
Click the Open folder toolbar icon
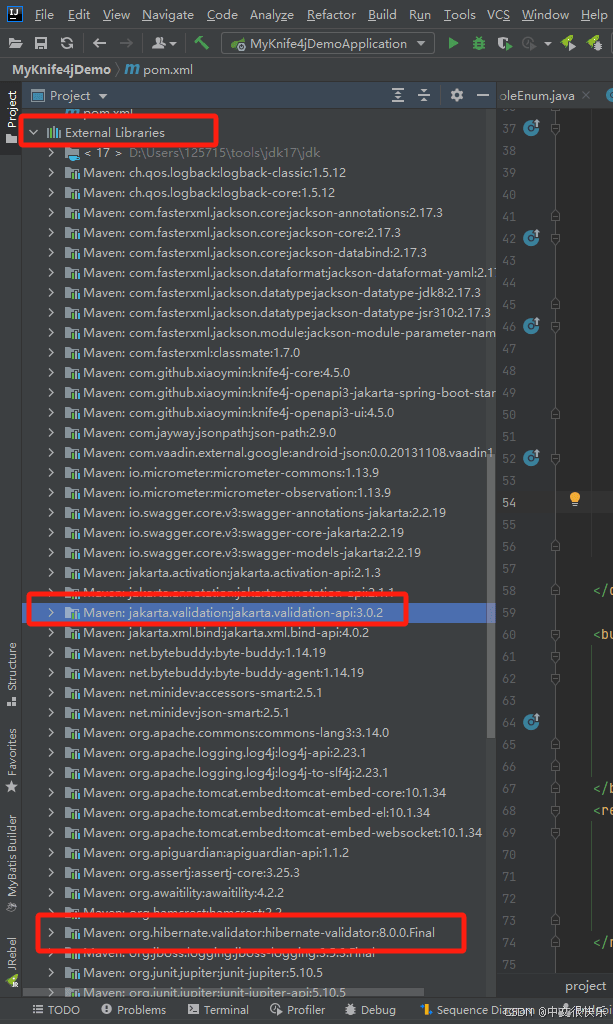pyautogui.click(x=15, y=44)
